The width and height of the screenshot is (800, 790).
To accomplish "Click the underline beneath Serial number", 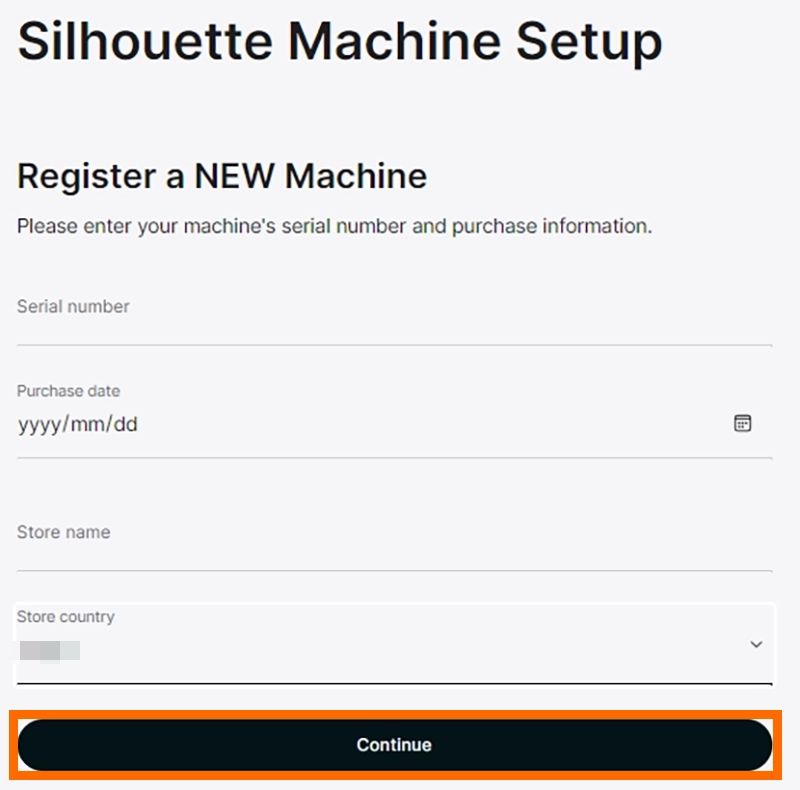I will pos(394,345).
